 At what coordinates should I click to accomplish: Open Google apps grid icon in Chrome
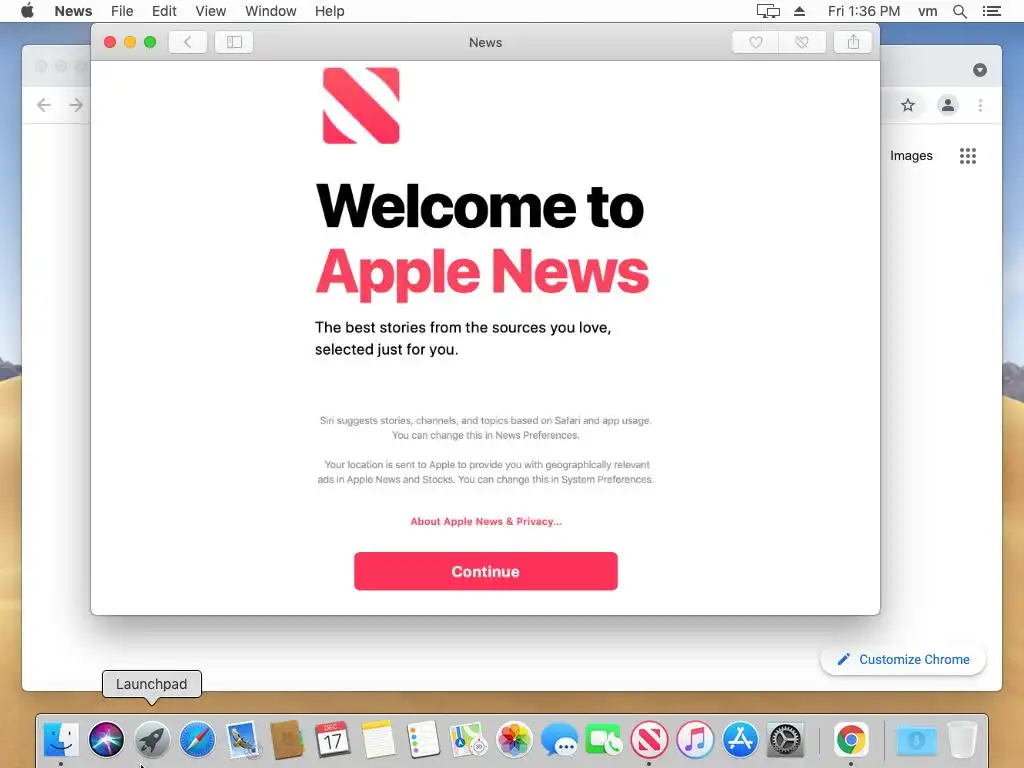pyautogui.click(x=968, y=155)
